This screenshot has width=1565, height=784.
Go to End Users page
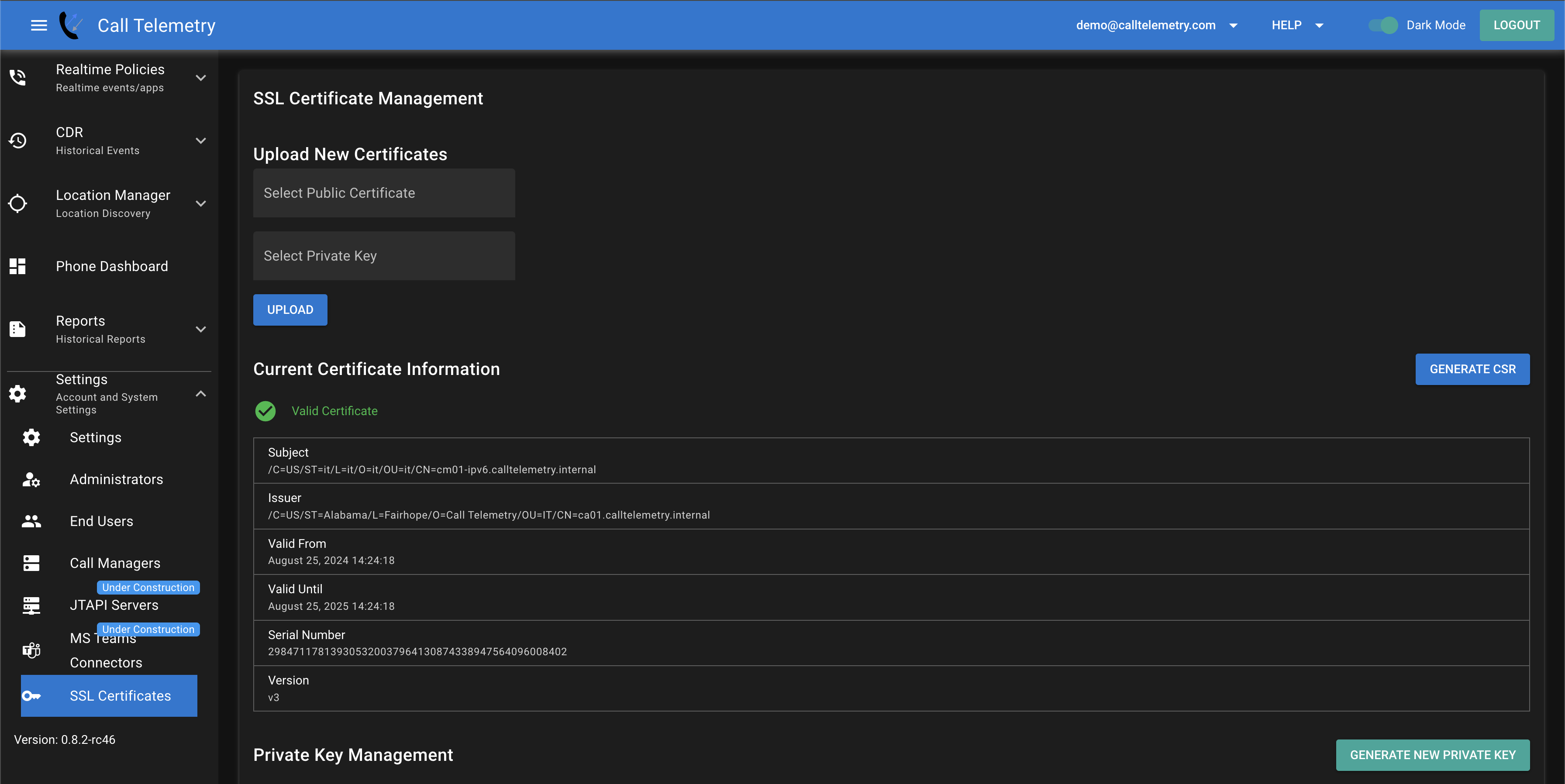(109, 521)
